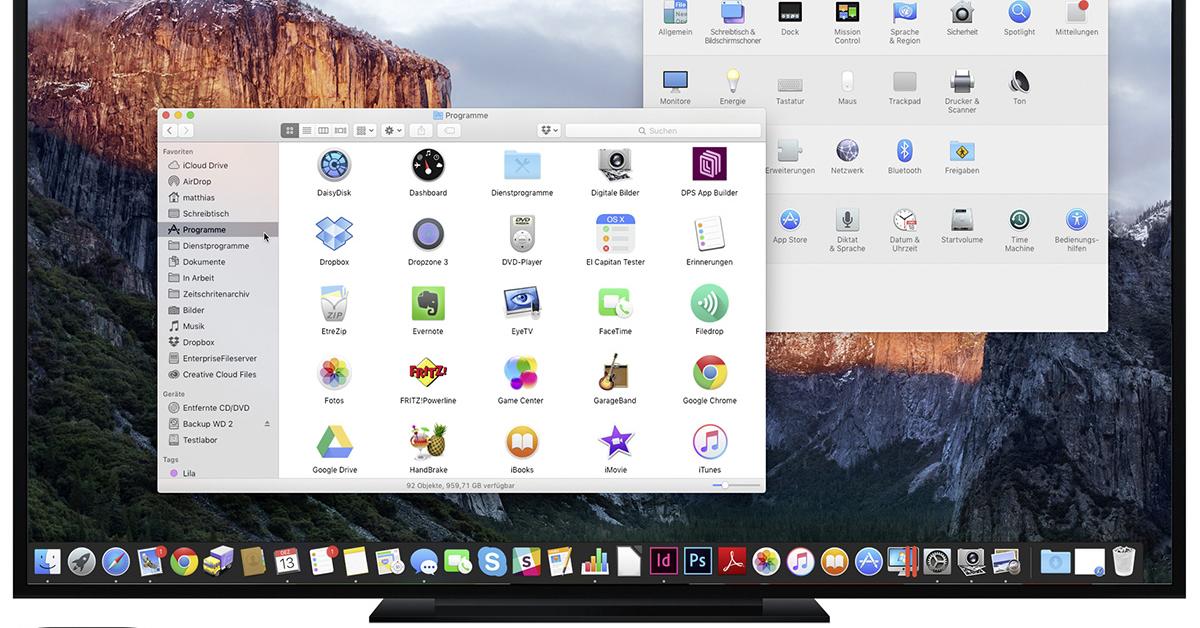The width and height of the screenshot is (1200, 628).
Task: Select EtreZip application
Action: coord(334,303)
